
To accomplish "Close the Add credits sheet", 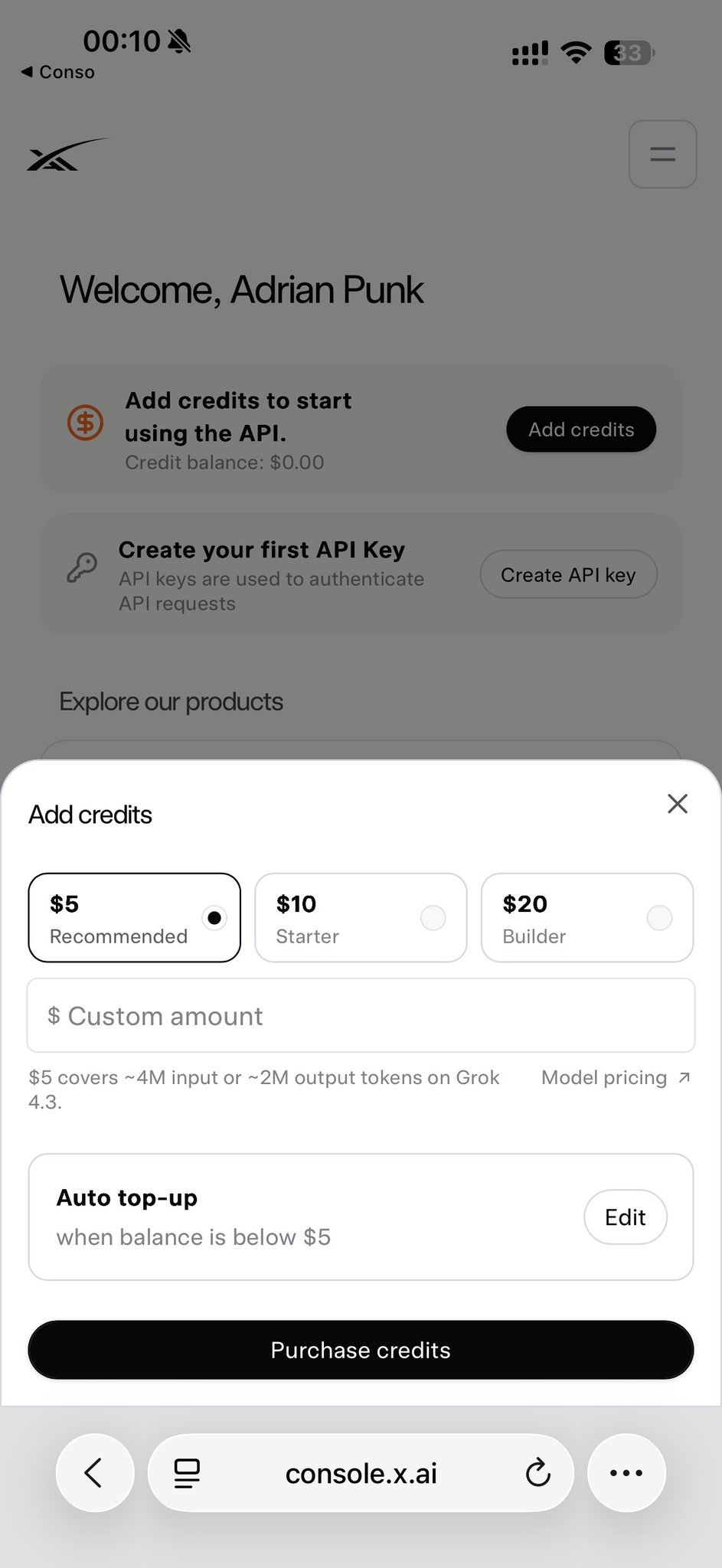I will point(678,804).
